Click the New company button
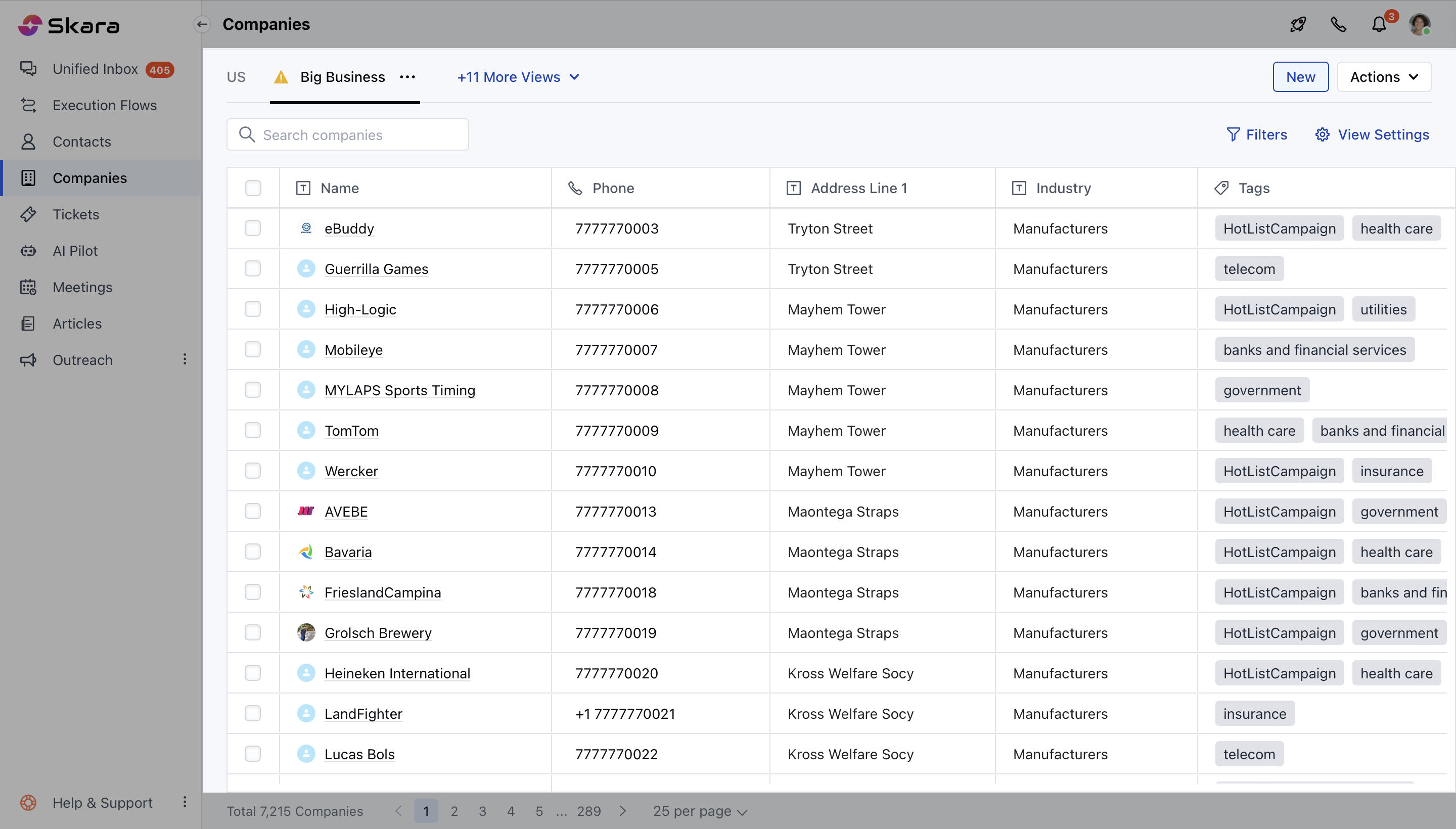Screen dimensions: 1456x829 click(1300, 77)
